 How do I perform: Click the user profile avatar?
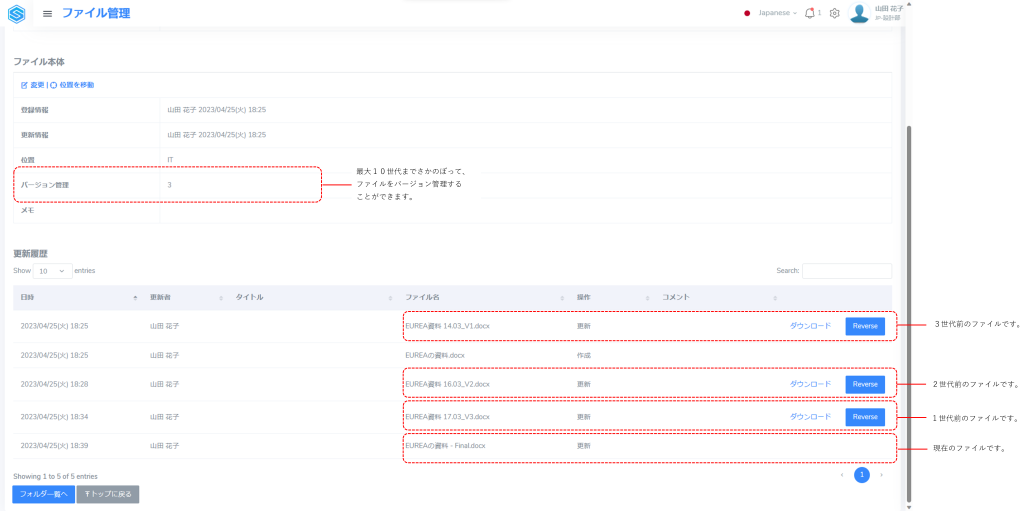point(859,13)
